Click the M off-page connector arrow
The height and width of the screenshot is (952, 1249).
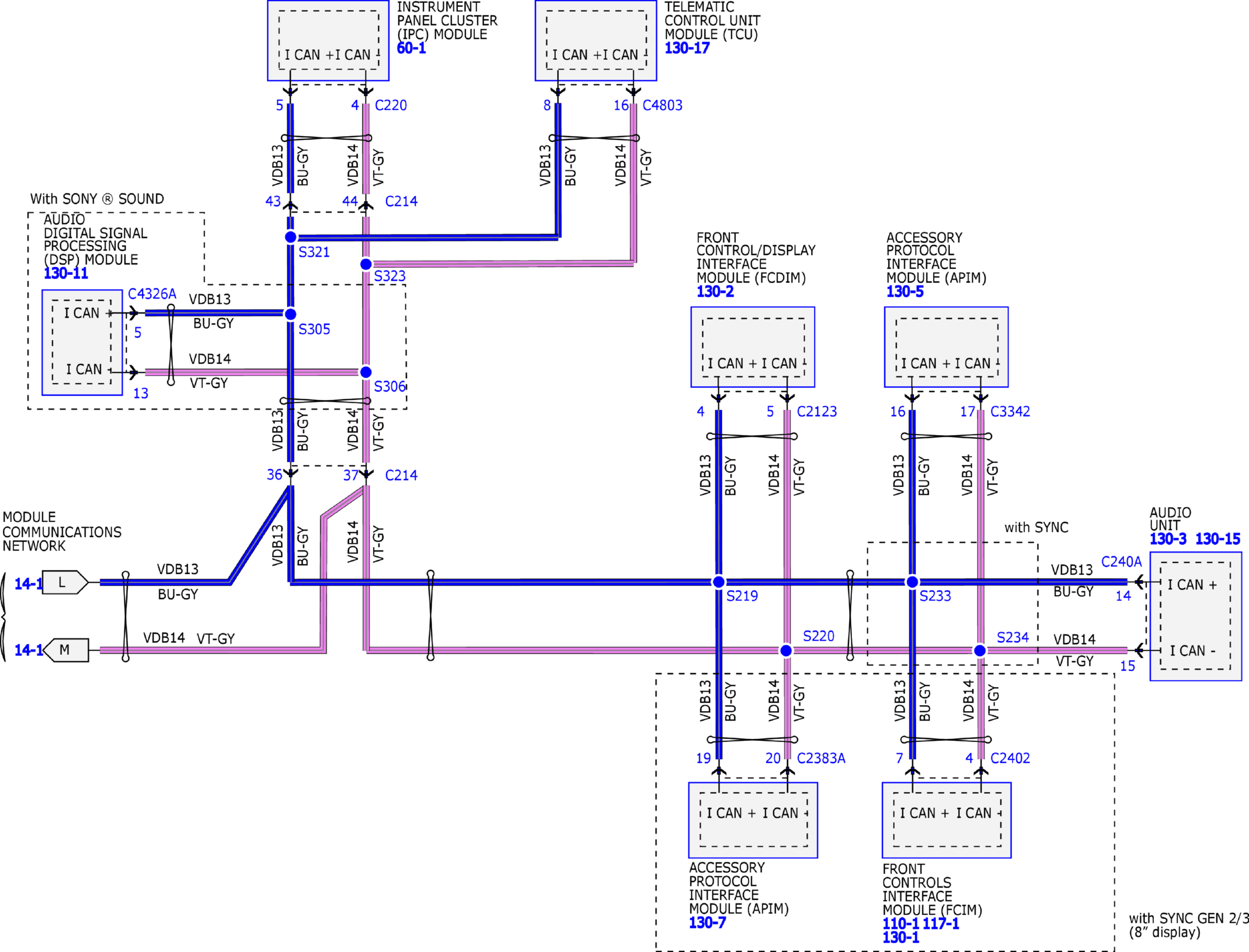66,650
